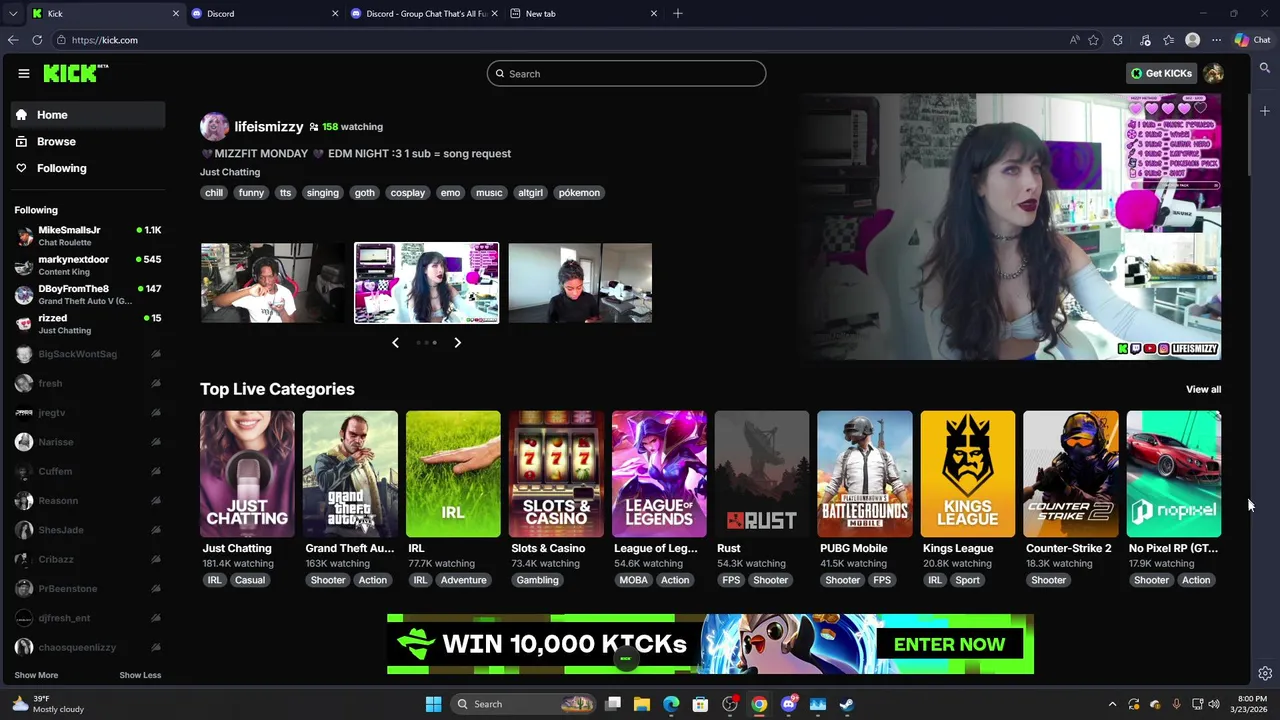Screen dimensions: 1280x720
Task: Open OBS Studio from taskbar
Action: click(730, 704)
